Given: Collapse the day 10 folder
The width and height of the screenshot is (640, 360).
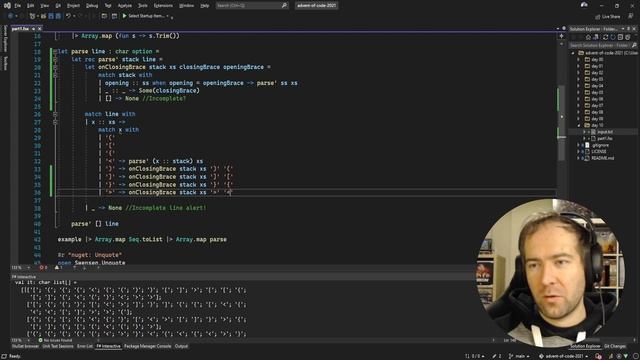Looking at the screenshot, I should 578,125.
